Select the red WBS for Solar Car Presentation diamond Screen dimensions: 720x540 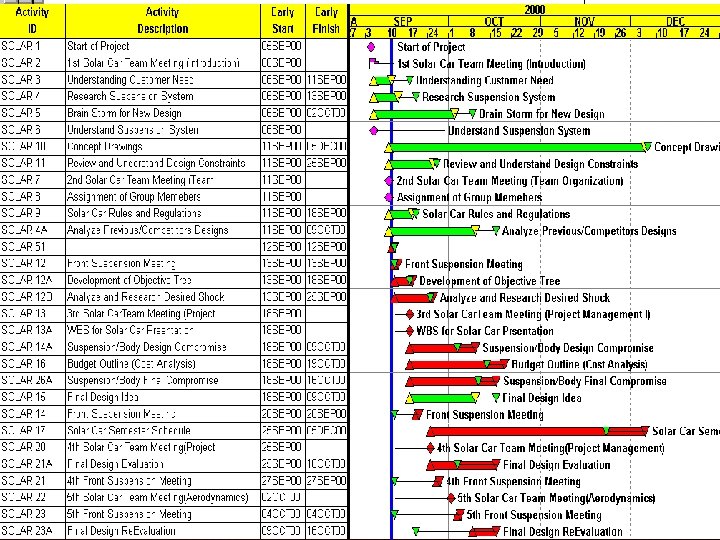coord(410,331)
